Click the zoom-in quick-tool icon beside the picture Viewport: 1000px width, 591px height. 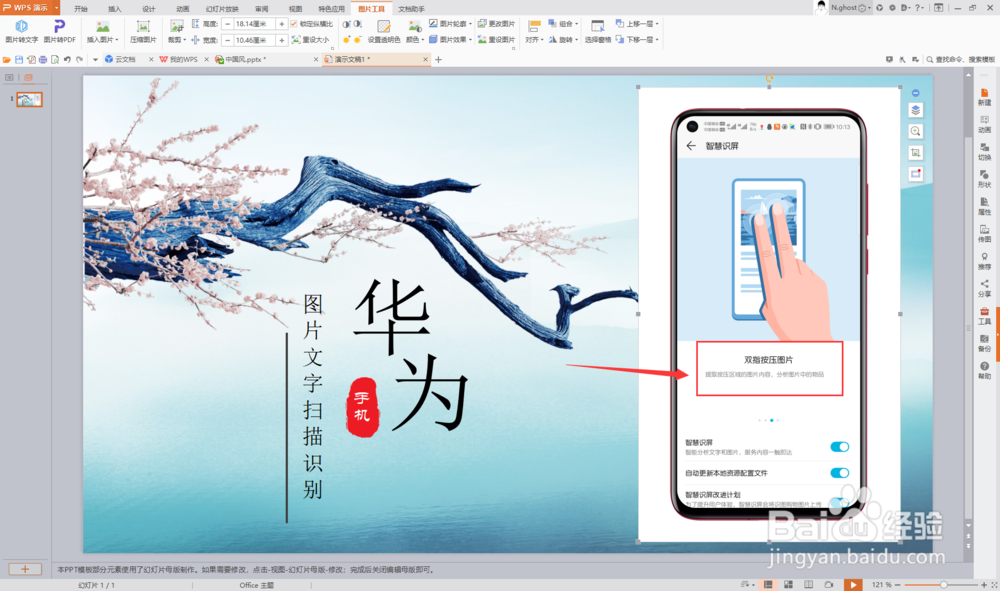pos(915,131)
